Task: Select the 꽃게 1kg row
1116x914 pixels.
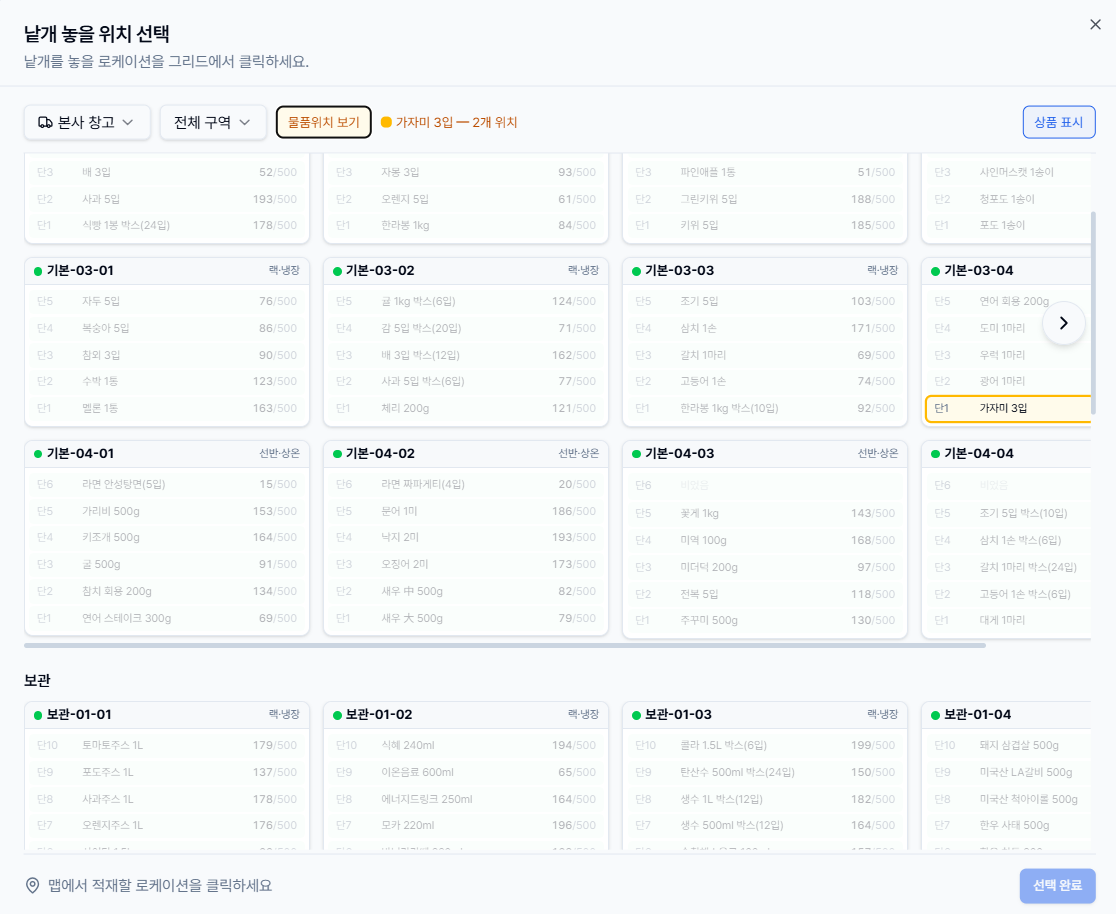Action: [x=764, y=514]
